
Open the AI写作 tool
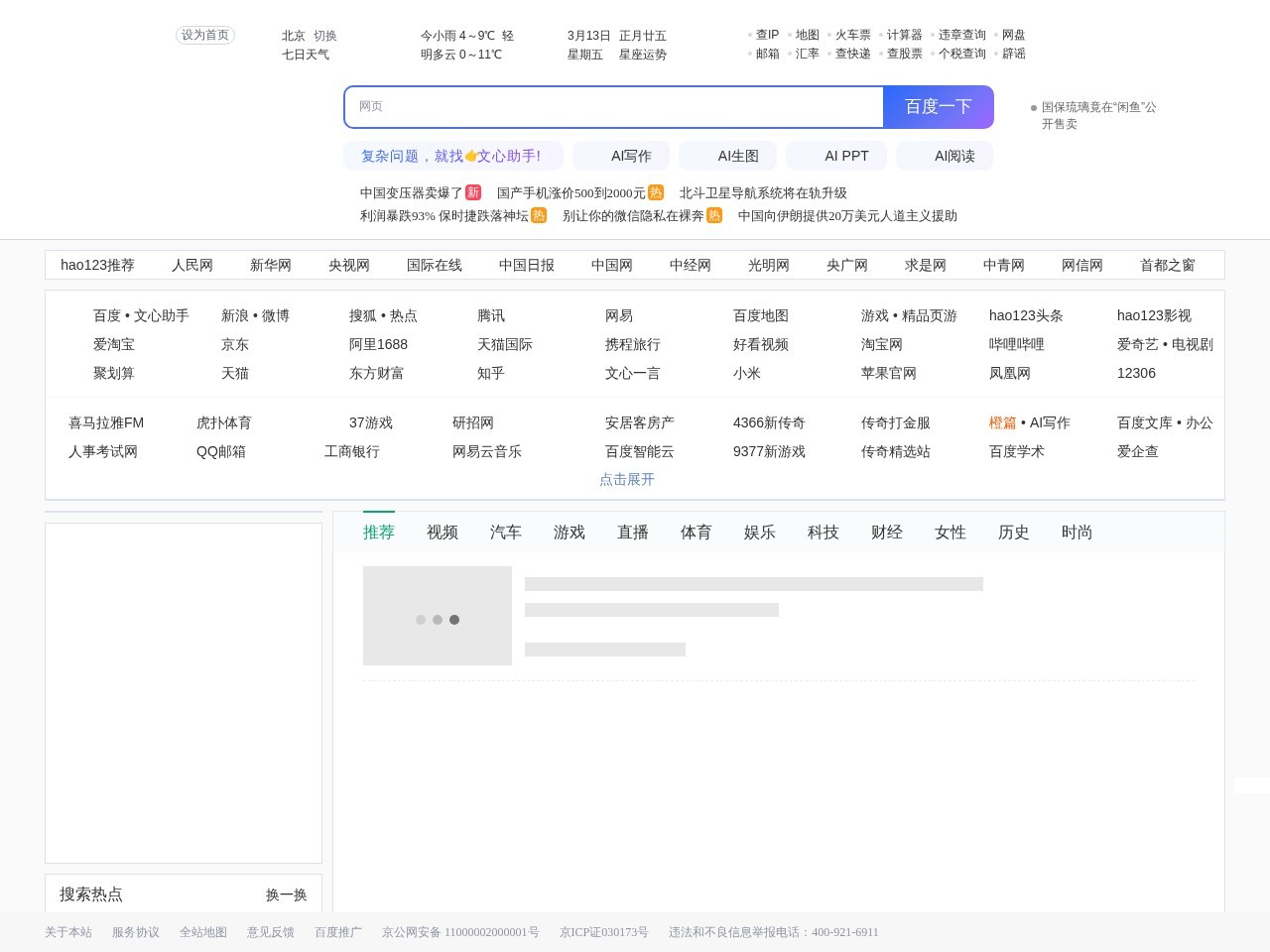coord(632,156)
